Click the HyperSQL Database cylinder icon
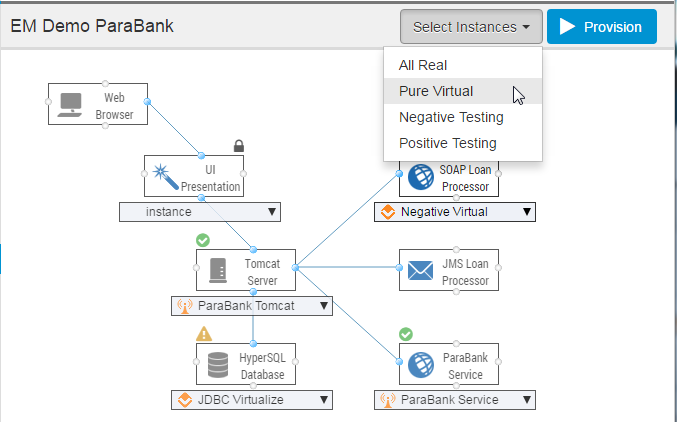This screenshot has height=422, width=677. [218, 365]
